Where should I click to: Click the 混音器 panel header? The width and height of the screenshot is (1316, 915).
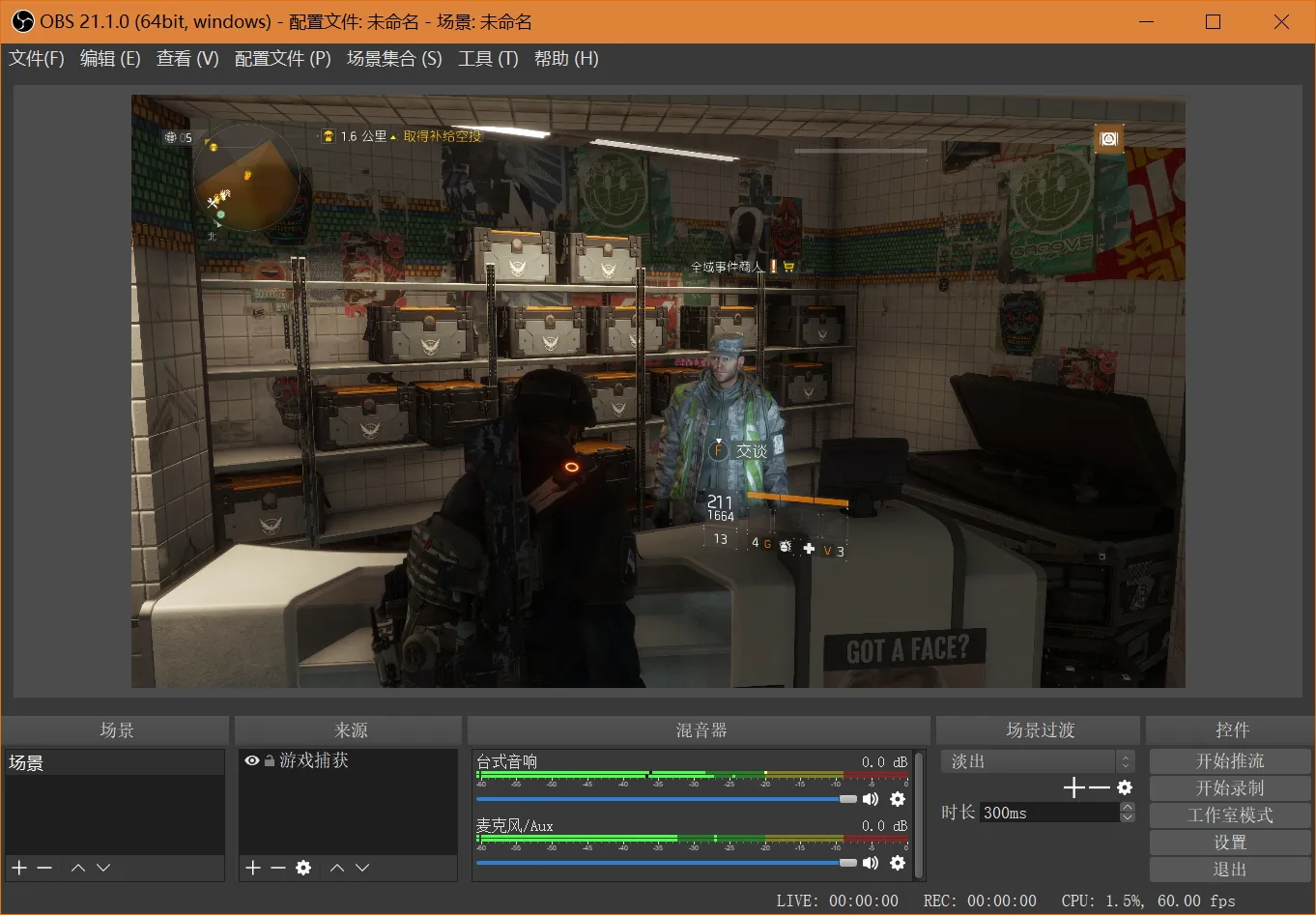tap(700, 730)
